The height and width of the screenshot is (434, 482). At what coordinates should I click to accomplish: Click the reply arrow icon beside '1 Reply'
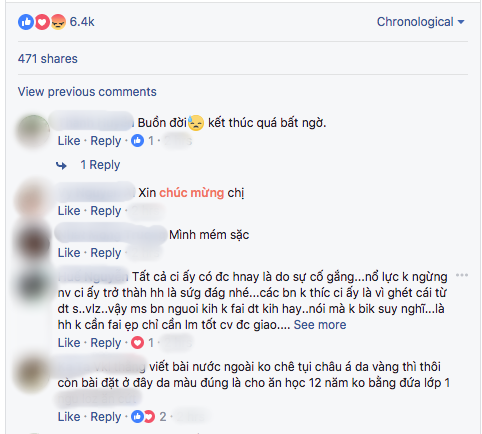pos(61,165)
